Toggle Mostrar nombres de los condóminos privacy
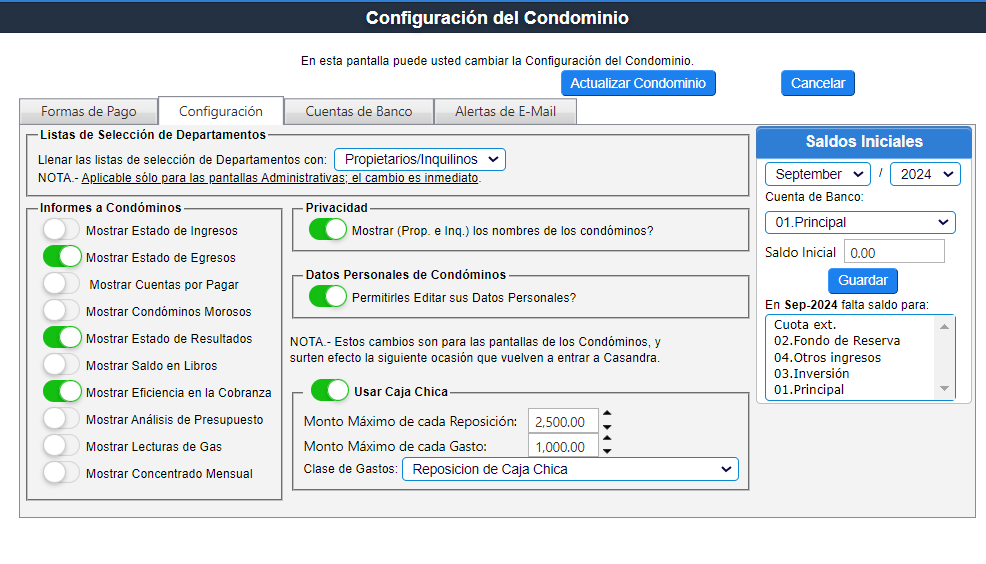The width and height of the screenshot is (986, 564). coord(327,230)
